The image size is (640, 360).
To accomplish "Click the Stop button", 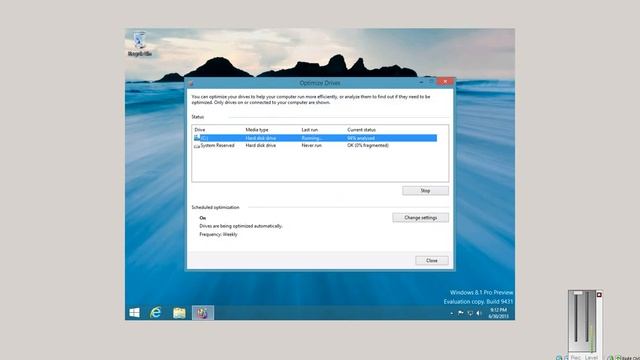I will 425,191.
